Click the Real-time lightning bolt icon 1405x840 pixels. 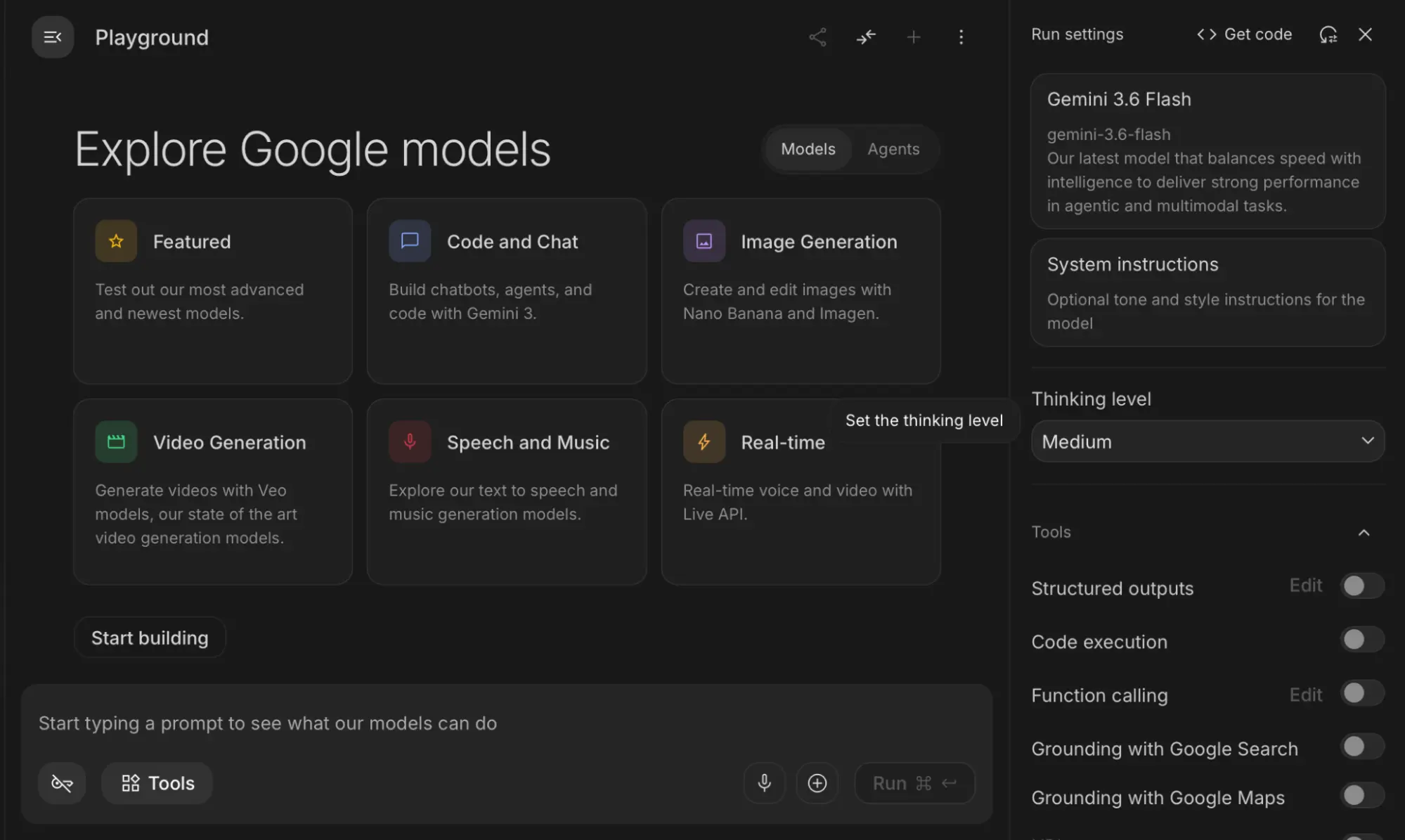(704, 441)
